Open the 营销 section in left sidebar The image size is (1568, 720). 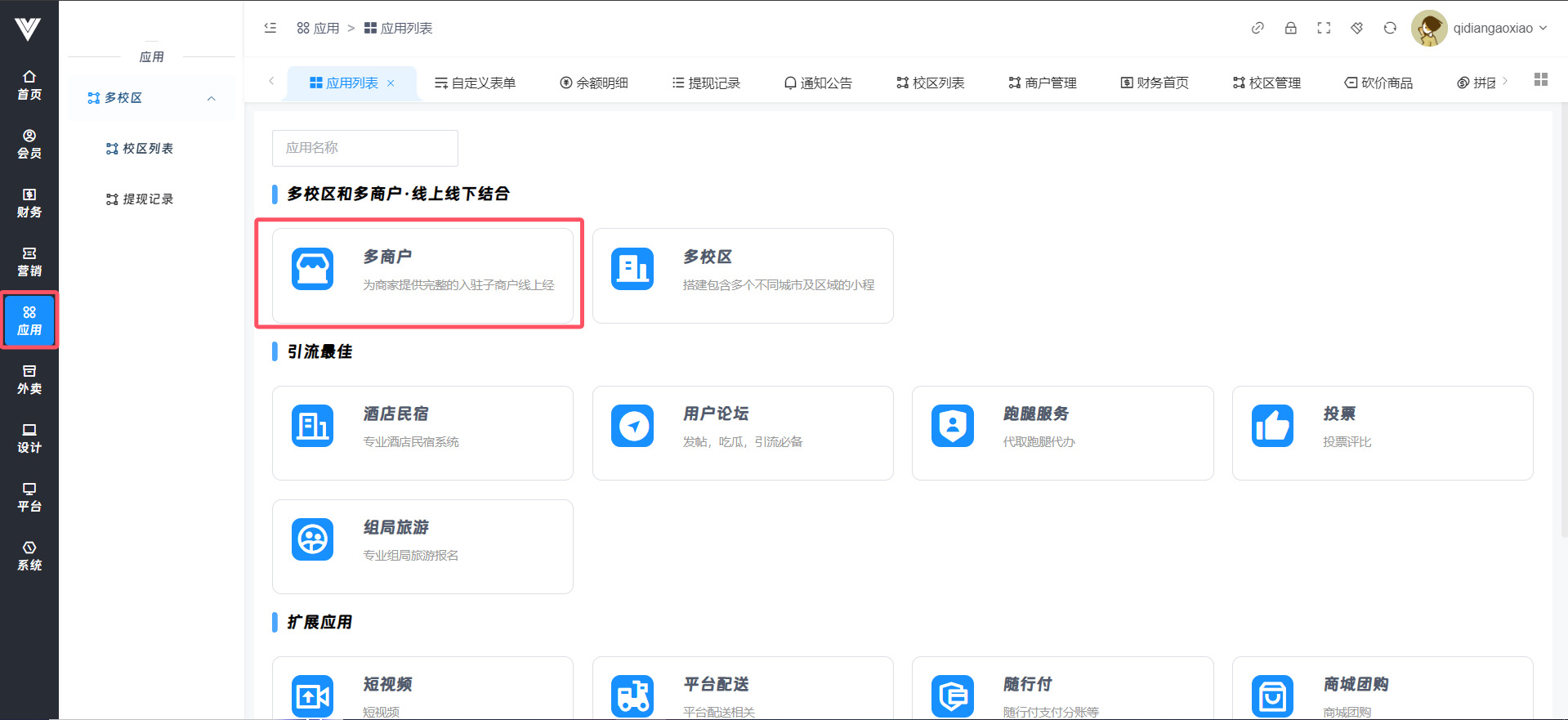pyautogui.click(x=29, y=262)
